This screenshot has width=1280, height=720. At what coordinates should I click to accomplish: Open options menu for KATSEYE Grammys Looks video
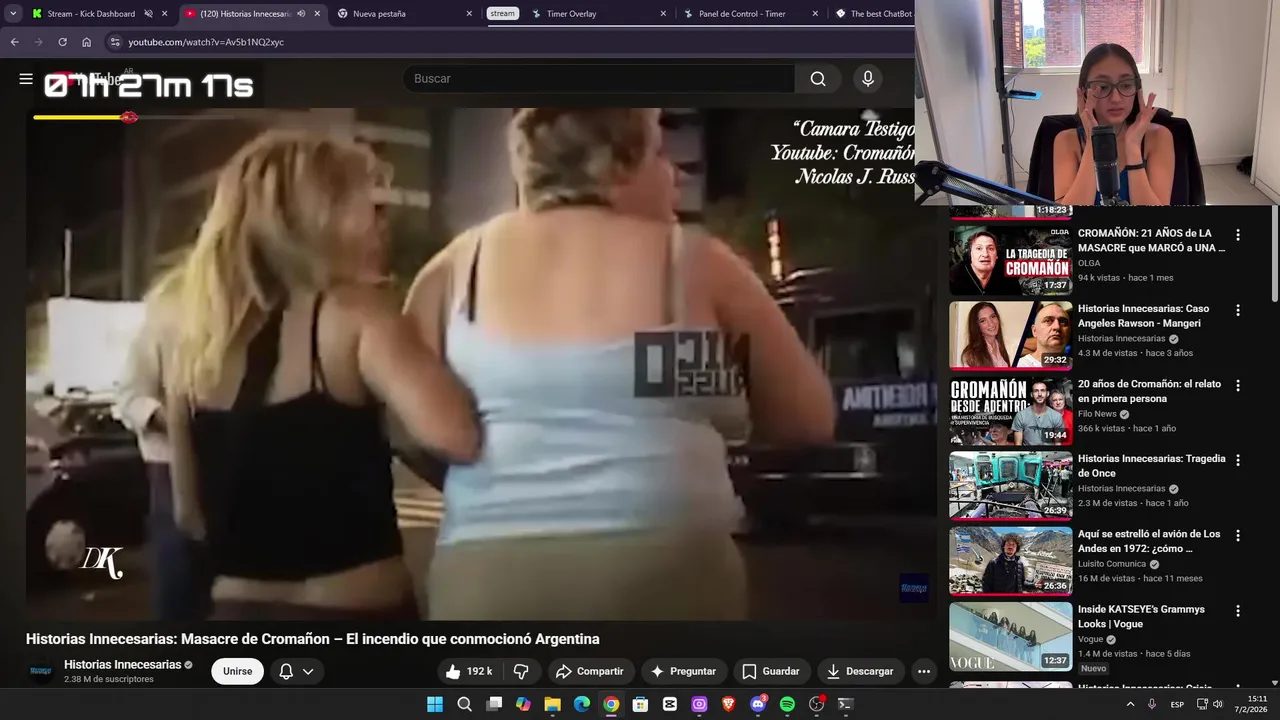coord(1238,610)
